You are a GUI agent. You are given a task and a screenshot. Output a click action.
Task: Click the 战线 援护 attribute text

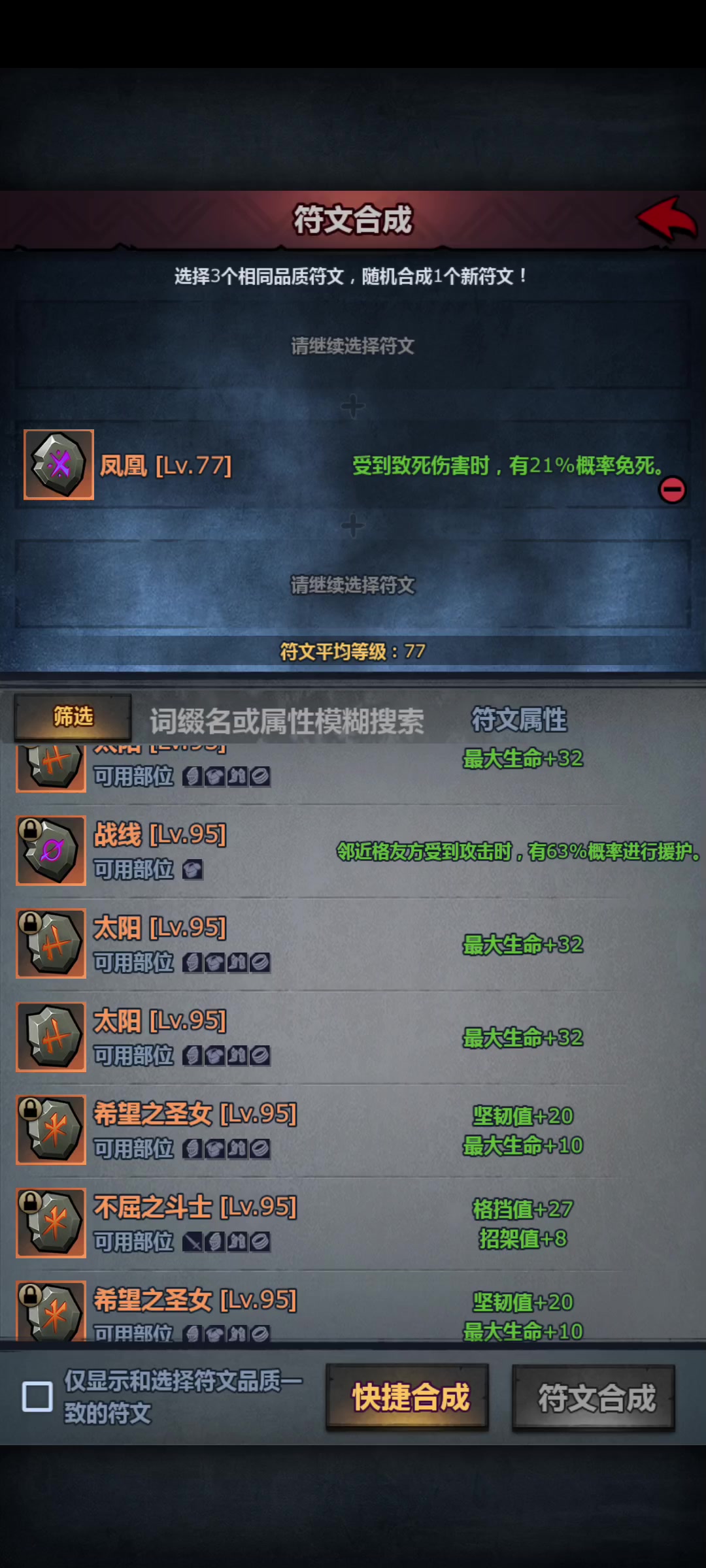coord(519,851)
